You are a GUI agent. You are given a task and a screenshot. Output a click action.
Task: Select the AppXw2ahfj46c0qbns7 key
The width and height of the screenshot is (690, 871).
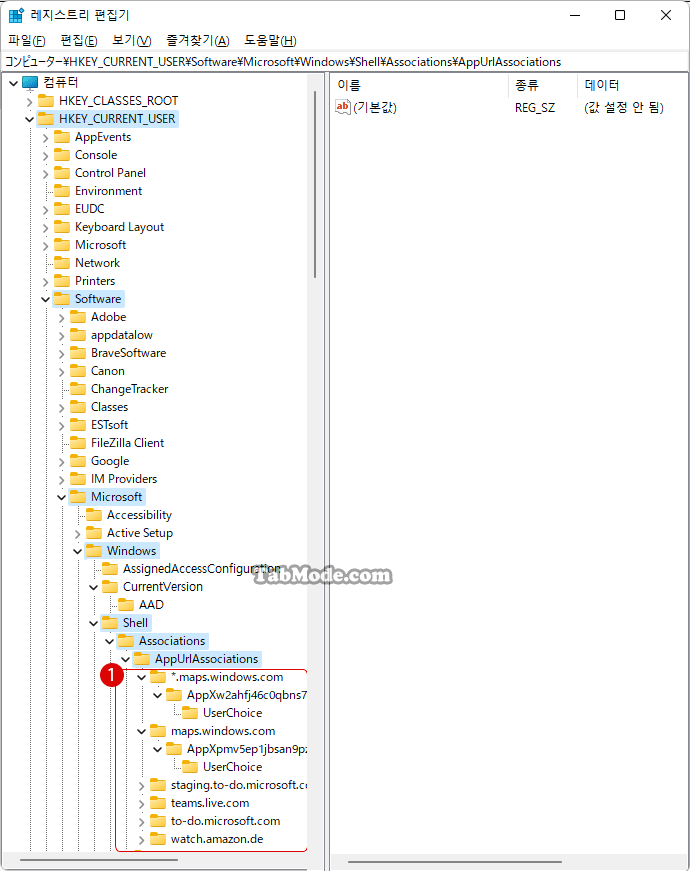click(x=247, y=695)
